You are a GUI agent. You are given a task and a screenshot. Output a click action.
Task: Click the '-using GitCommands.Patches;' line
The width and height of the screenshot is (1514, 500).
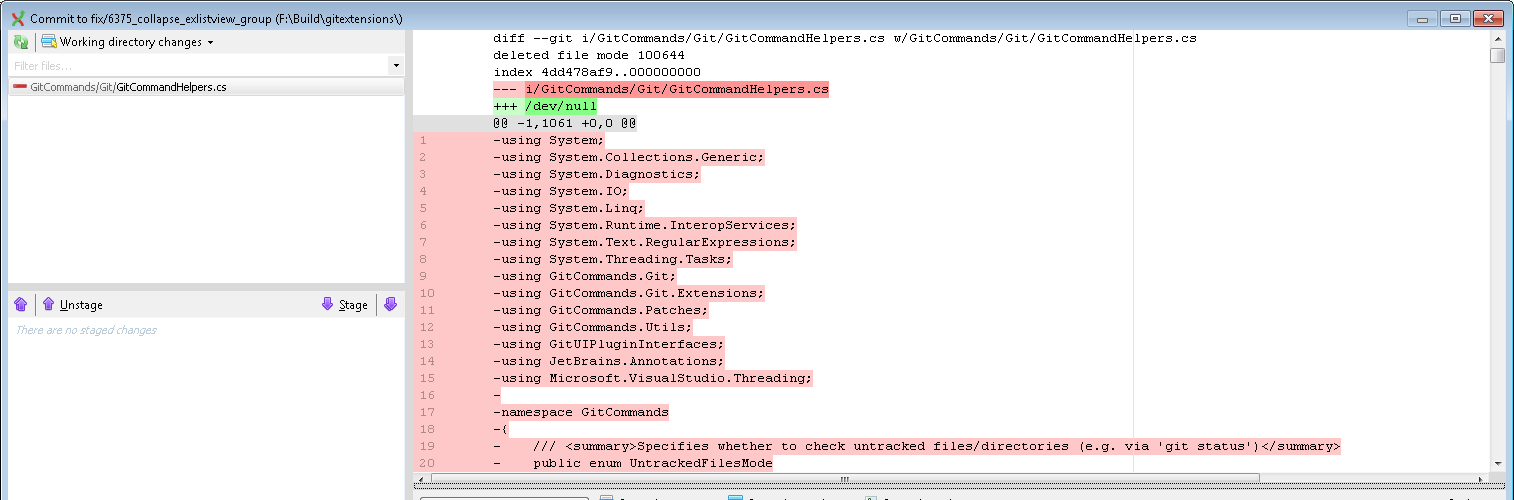click(601, 310)
